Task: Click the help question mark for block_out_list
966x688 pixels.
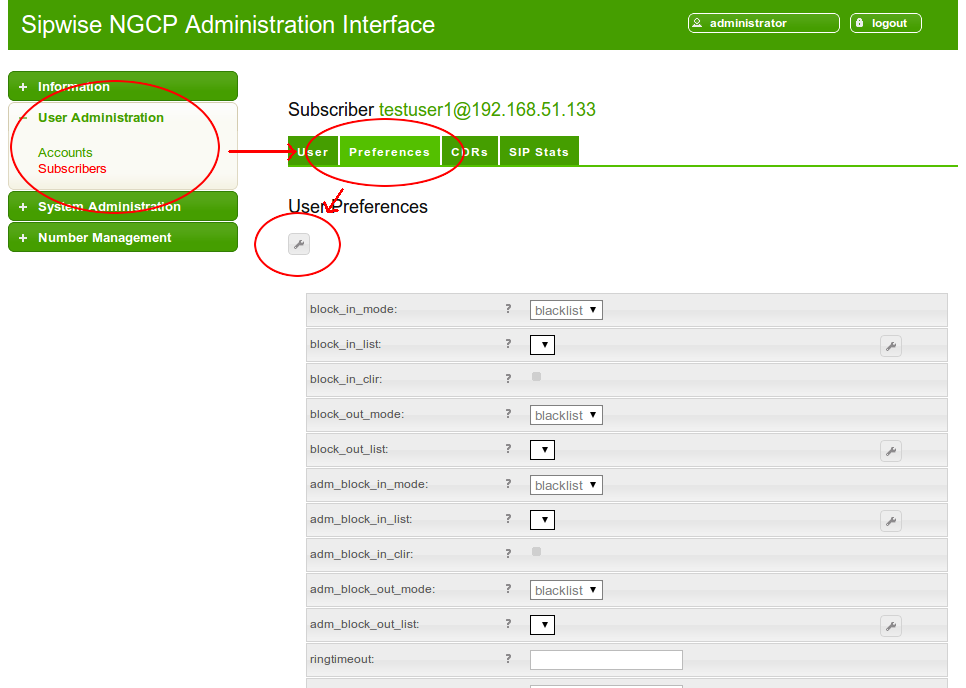Action: point(508,449)
